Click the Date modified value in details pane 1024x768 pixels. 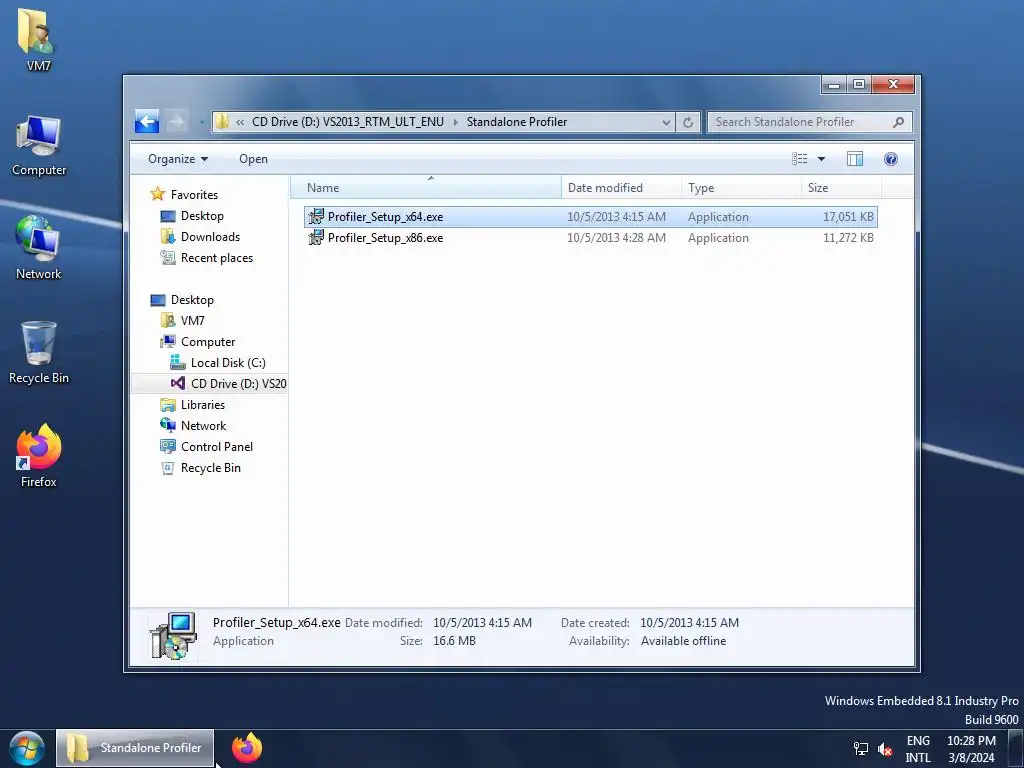click(x=483, y=623)
